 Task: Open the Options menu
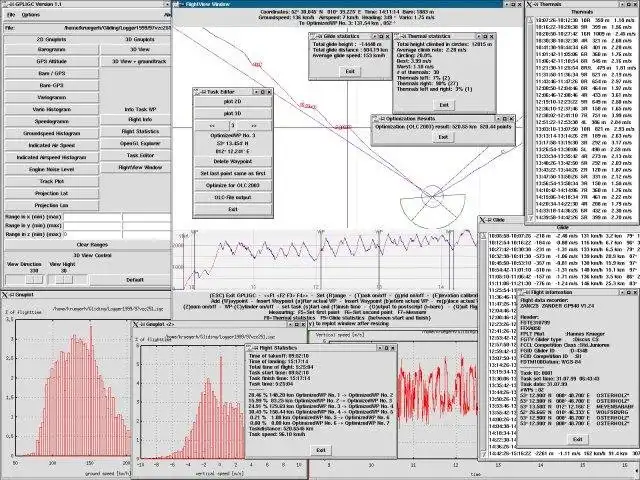[x=31, y=15]
